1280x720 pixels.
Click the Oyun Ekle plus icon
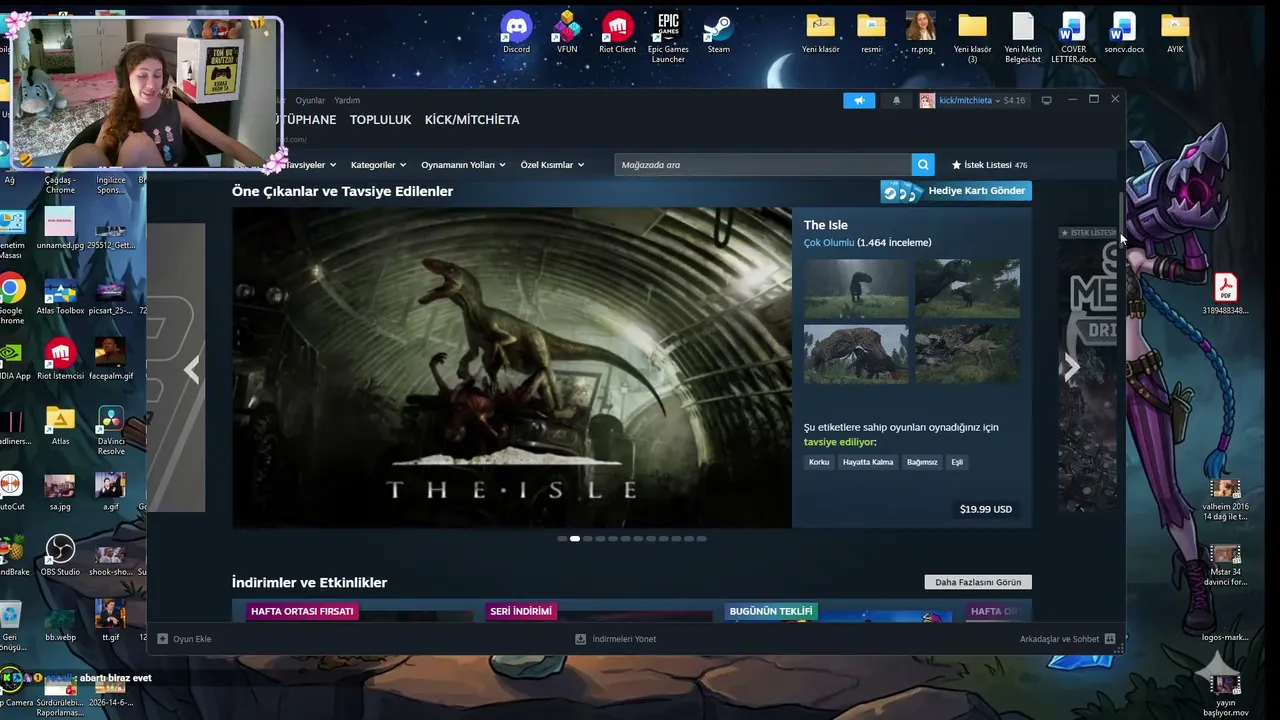click(163, 638)
